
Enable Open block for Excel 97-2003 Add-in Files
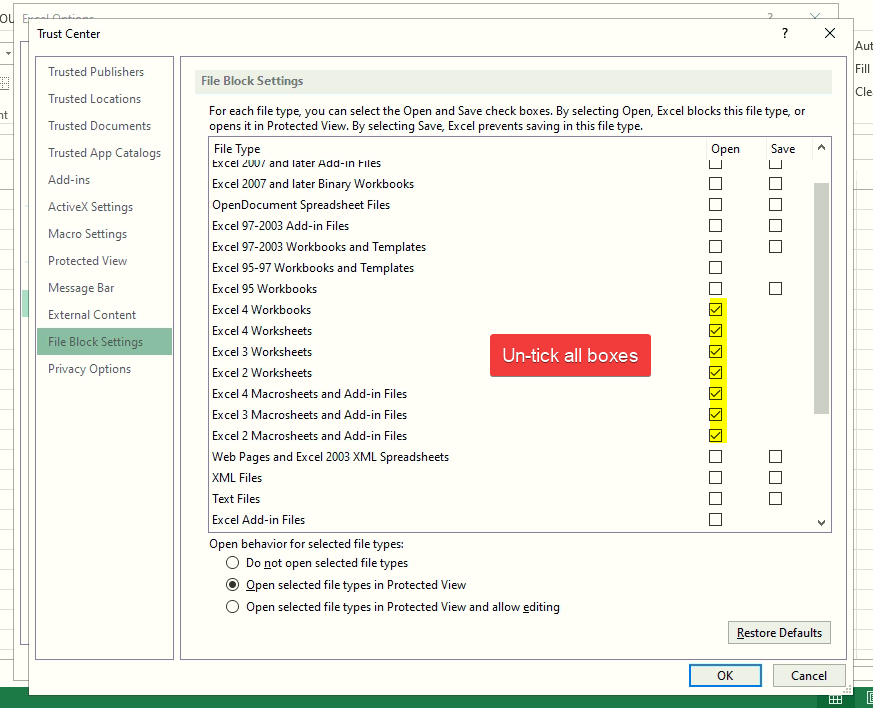[x=715, y=225]
